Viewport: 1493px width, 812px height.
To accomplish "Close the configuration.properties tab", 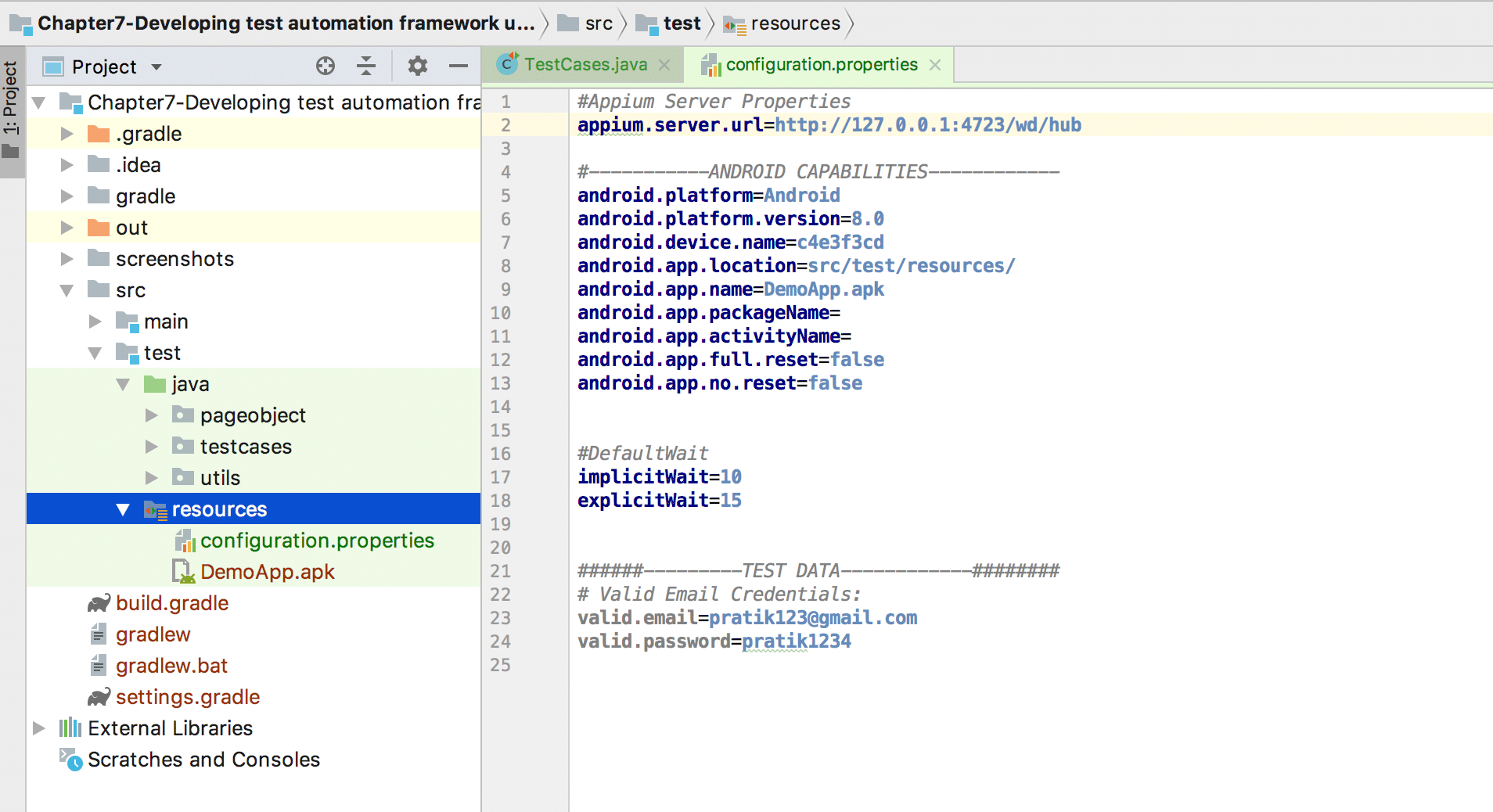I will coord(935,65).
